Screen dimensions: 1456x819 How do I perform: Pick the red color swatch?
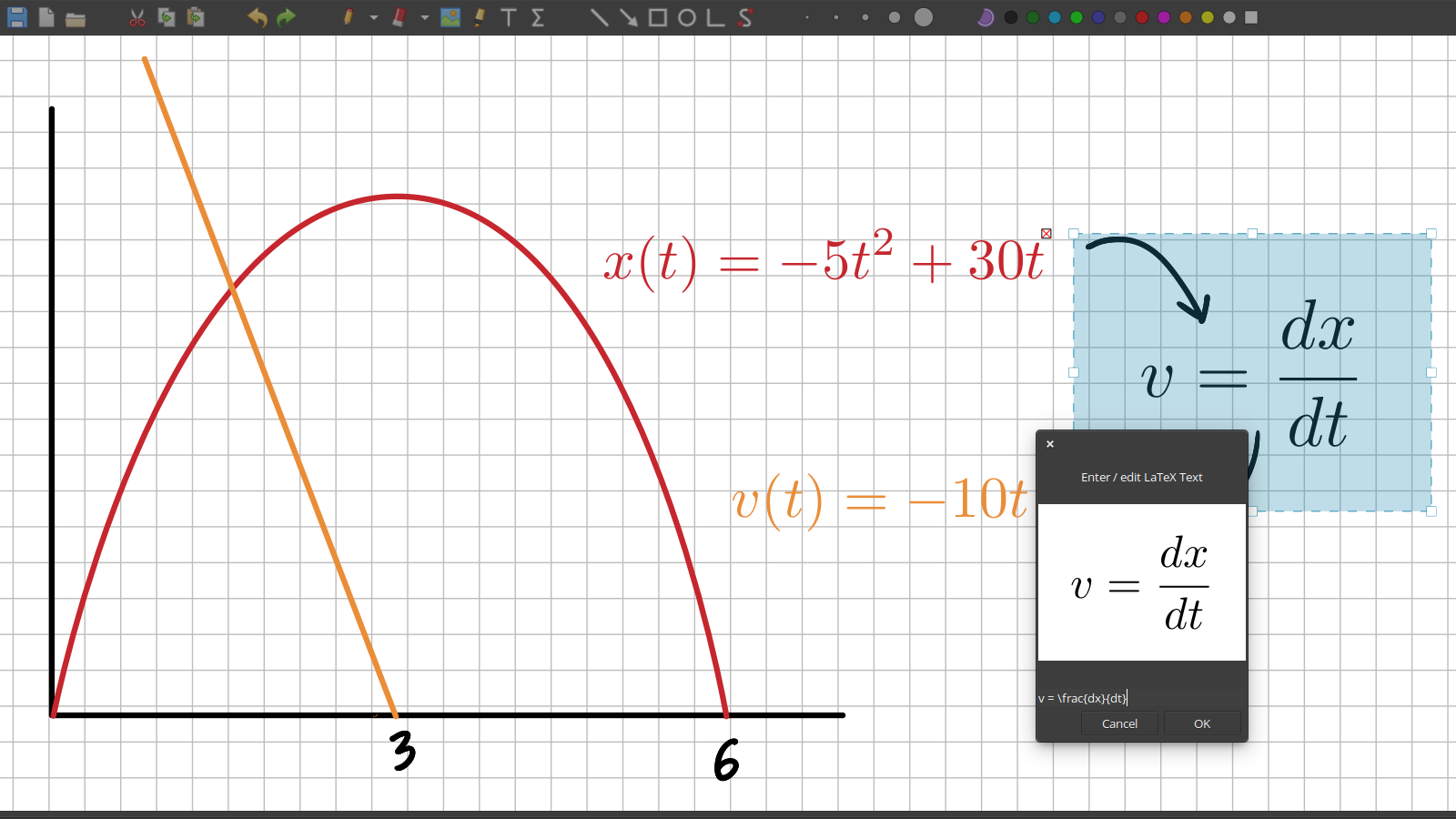click(1142, 17)
